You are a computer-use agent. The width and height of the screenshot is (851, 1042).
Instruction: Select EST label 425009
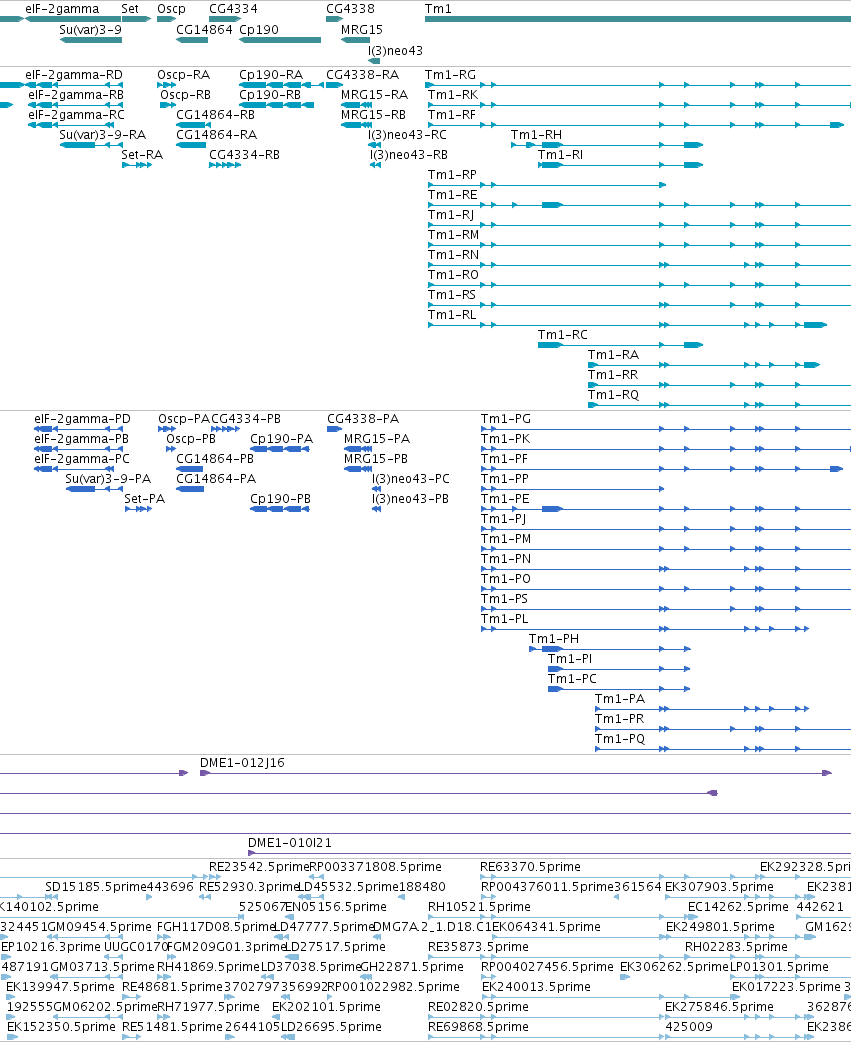point(689,1026)
